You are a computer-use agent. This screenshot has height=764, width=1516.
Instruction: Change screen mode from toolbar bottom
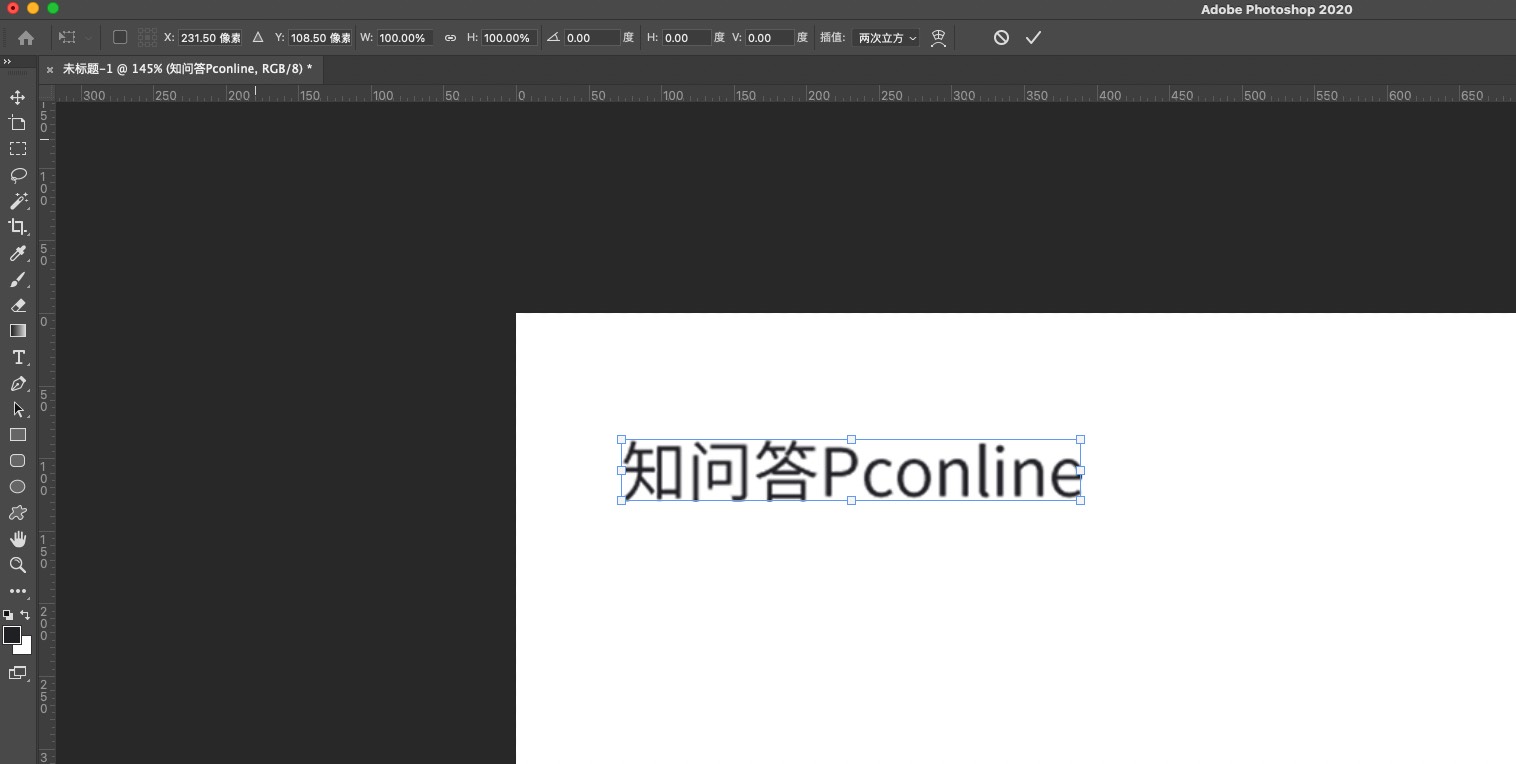click(17, 673)
